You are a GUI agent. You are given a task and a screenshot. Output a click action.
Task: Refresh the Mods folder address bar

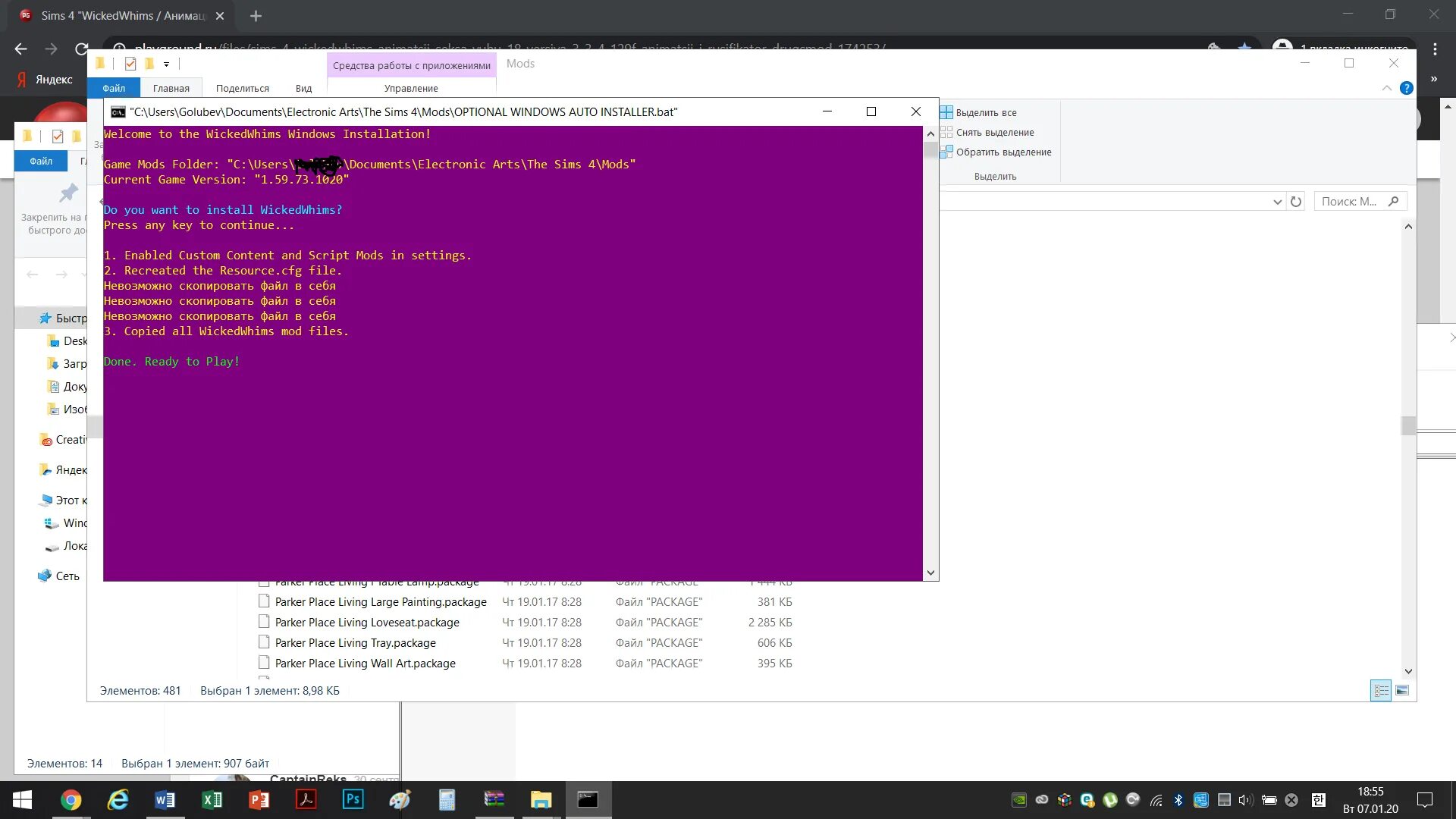1296,202
